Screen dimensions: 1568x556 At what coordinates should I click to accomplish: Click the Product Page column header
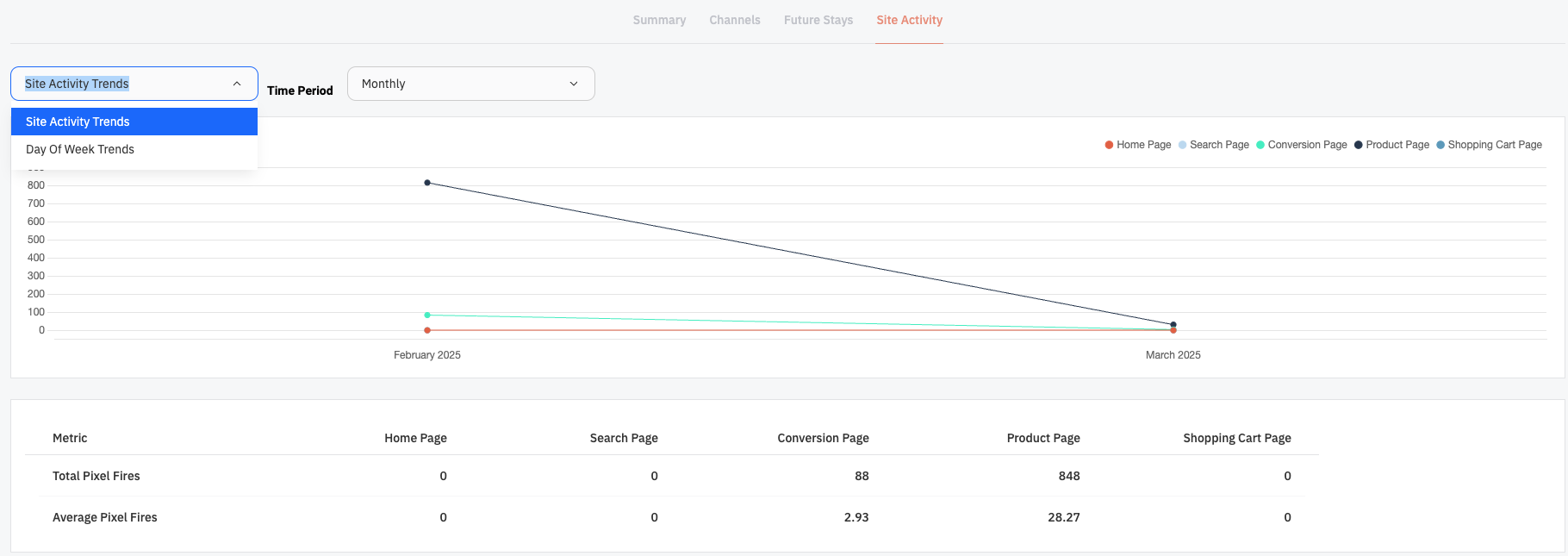1043,438
